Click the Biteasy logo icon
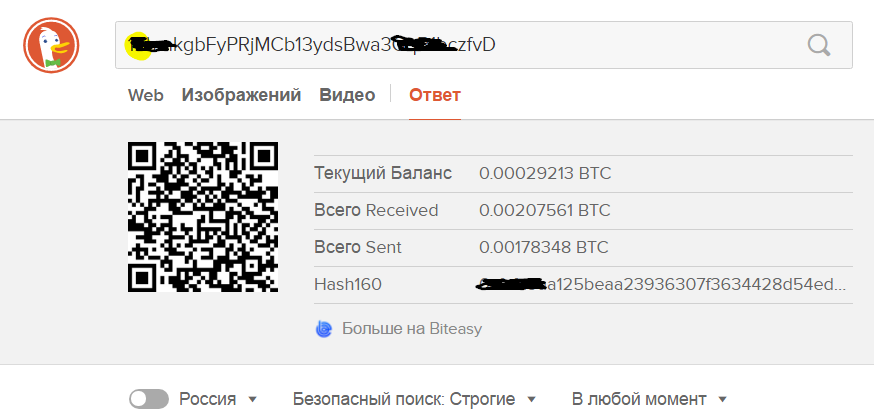 tap(324, 328)
